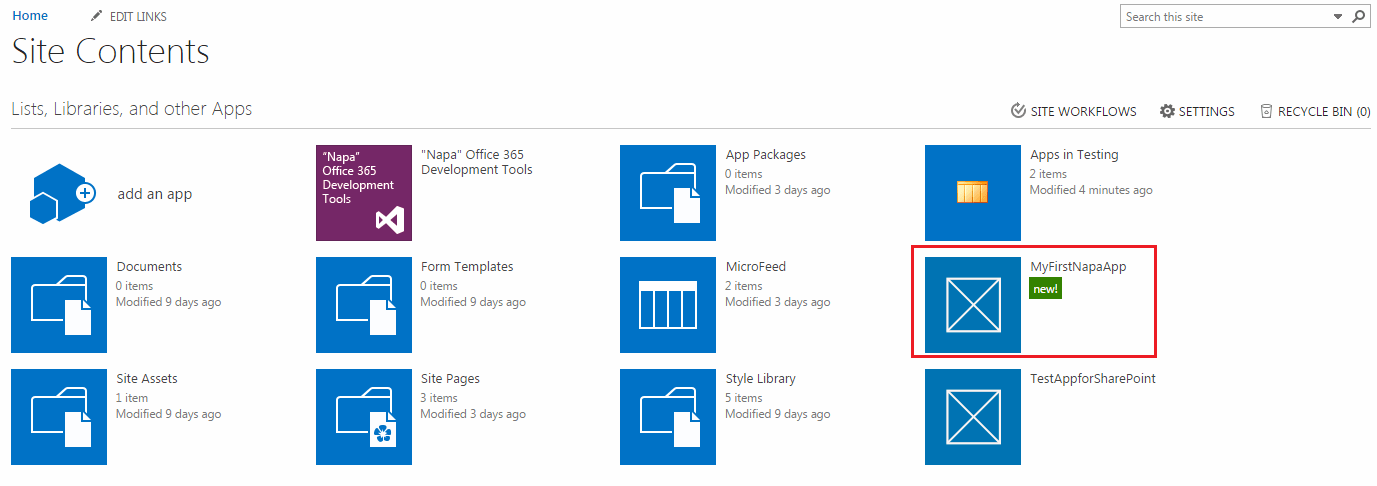The image size is (1377, 486).
Task: Click "2 items" under Apps in Testing
Action: click(x=1049, y=174)
